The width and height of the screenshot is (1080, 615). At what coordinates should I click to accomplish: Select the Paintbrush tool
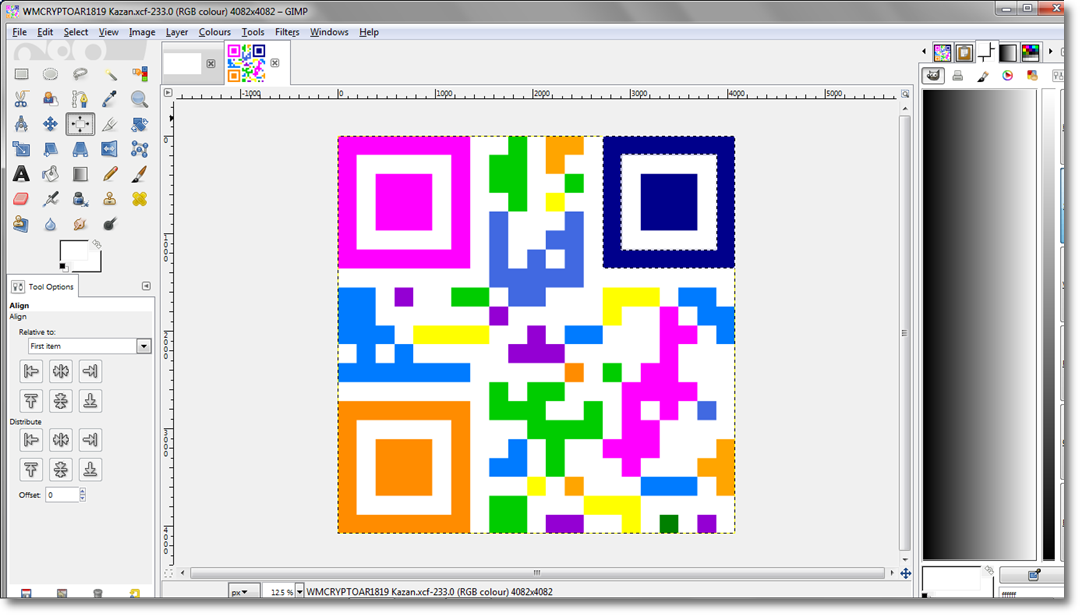tap(139, 174)
